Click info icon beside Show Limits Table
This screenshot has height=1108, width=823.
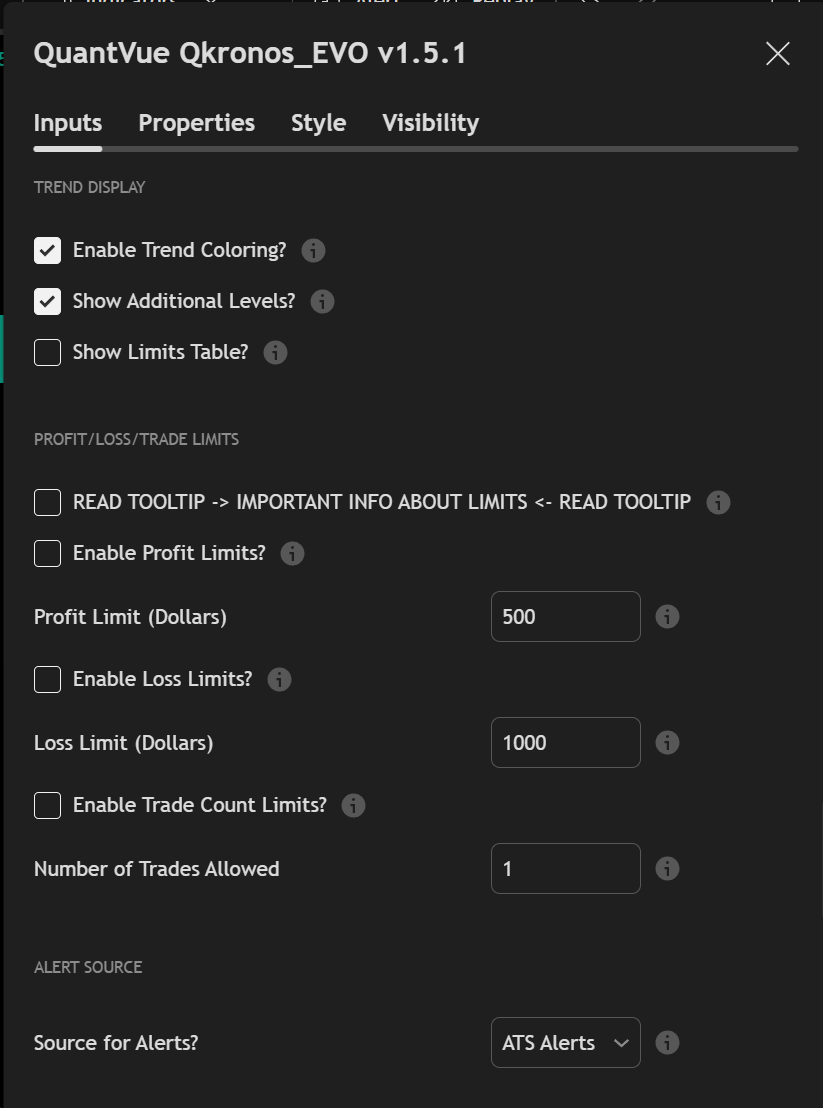pos(275,352)
